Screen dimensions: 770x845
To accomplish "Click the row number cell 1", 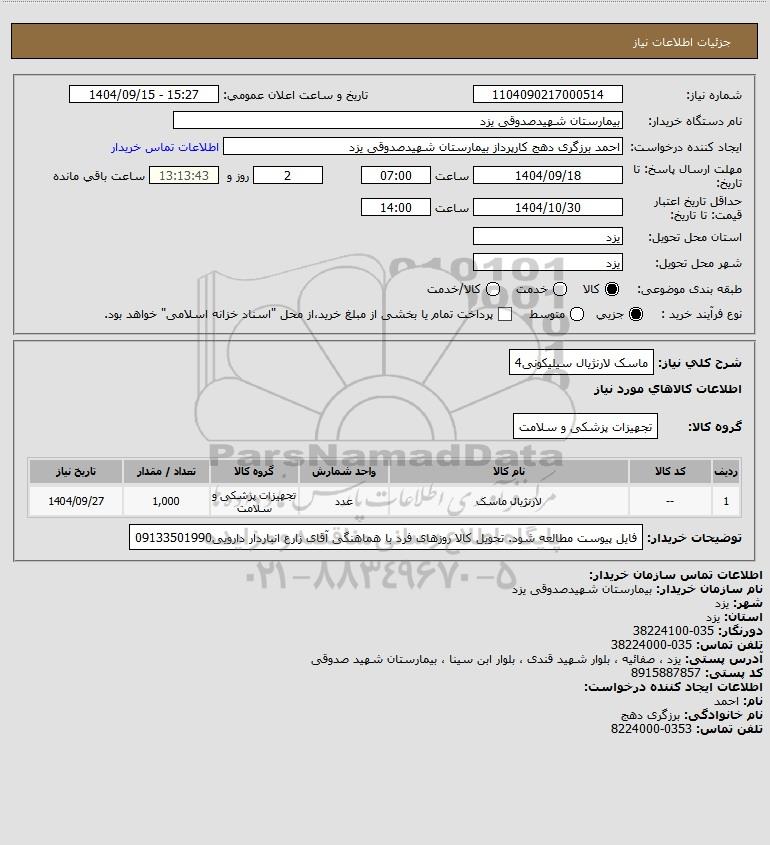I will pos(726,501).
